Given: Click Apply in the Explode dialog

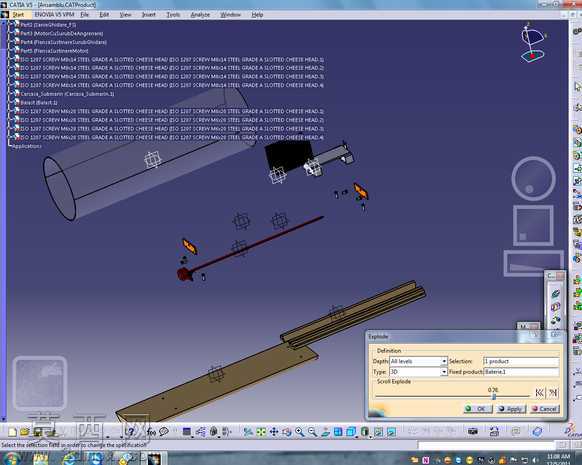Looking at the screenshot, I should [x=511, y=409].
